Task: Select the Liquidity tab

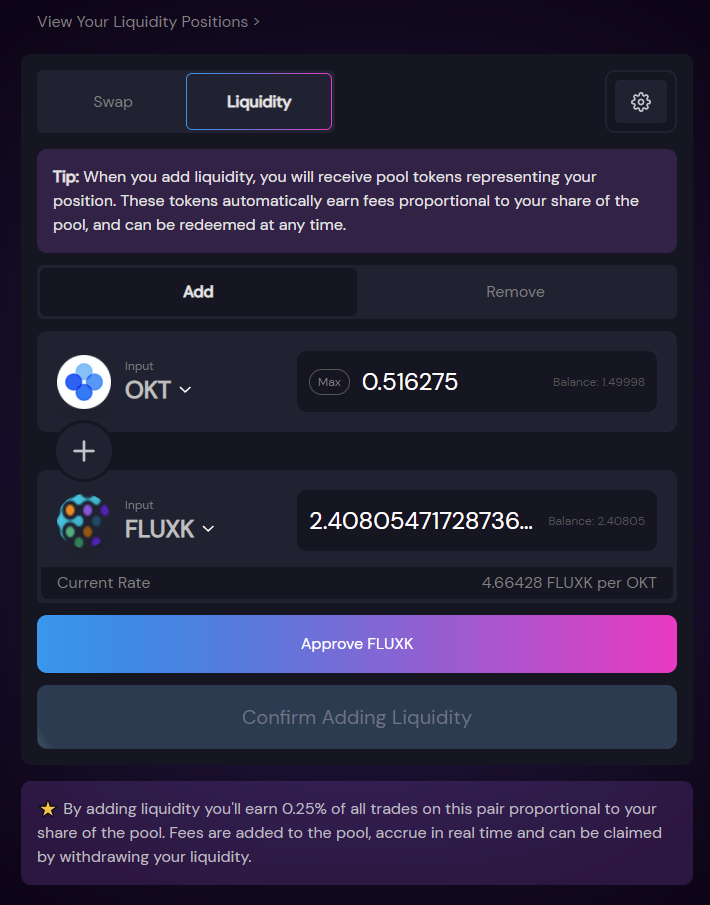Action: (259, 102)
